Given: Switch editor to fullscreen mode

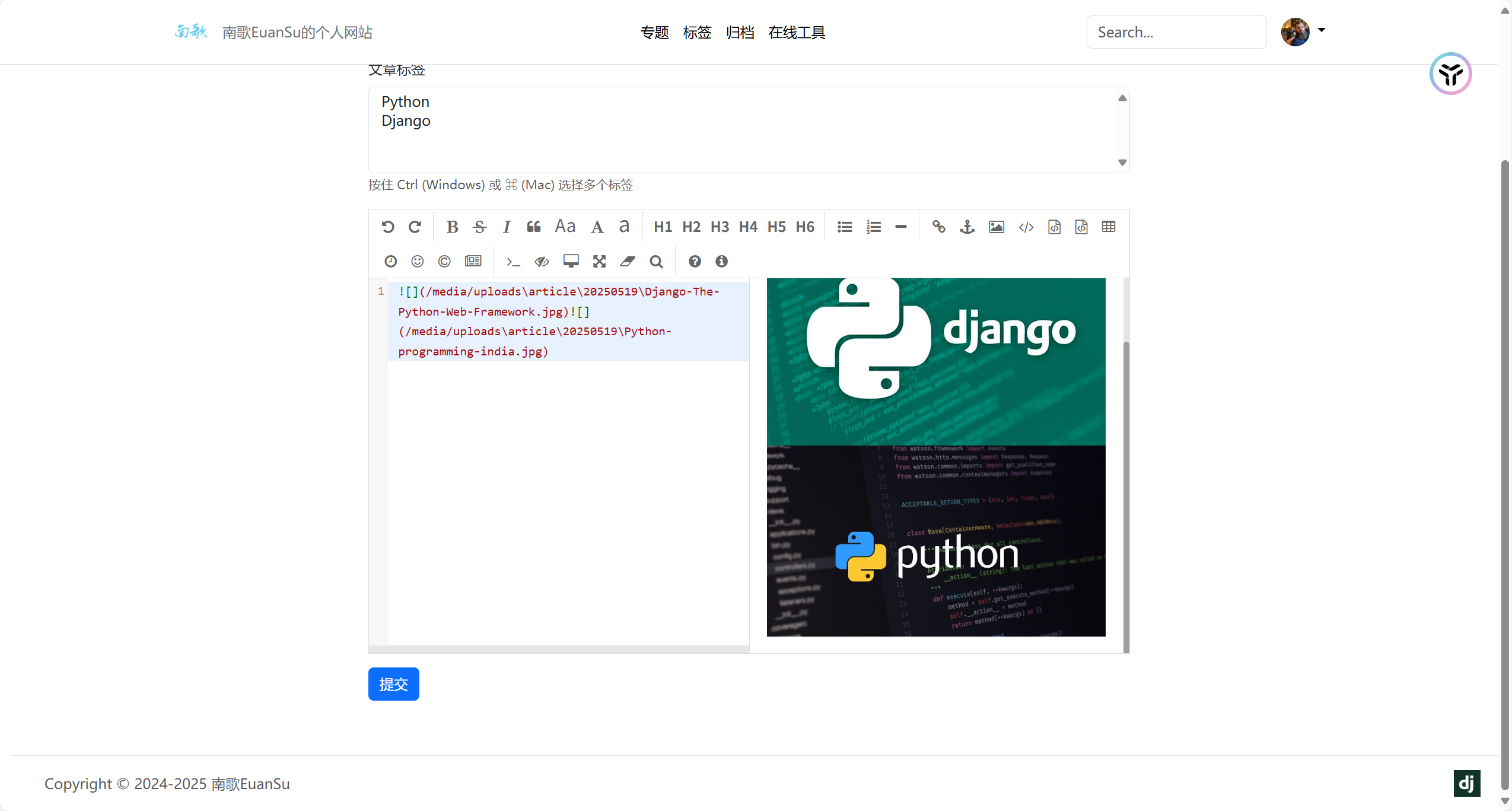Looking at the screenshot, I should [599, 261].
